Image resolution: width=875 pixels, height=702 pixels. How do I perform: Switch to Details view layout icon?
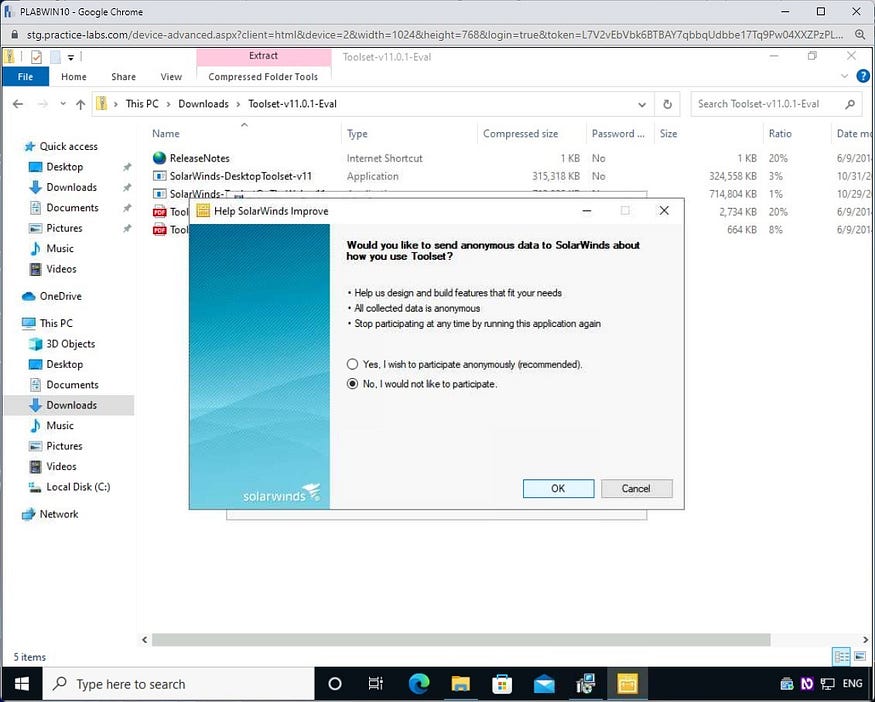click(x=841, y=656)
